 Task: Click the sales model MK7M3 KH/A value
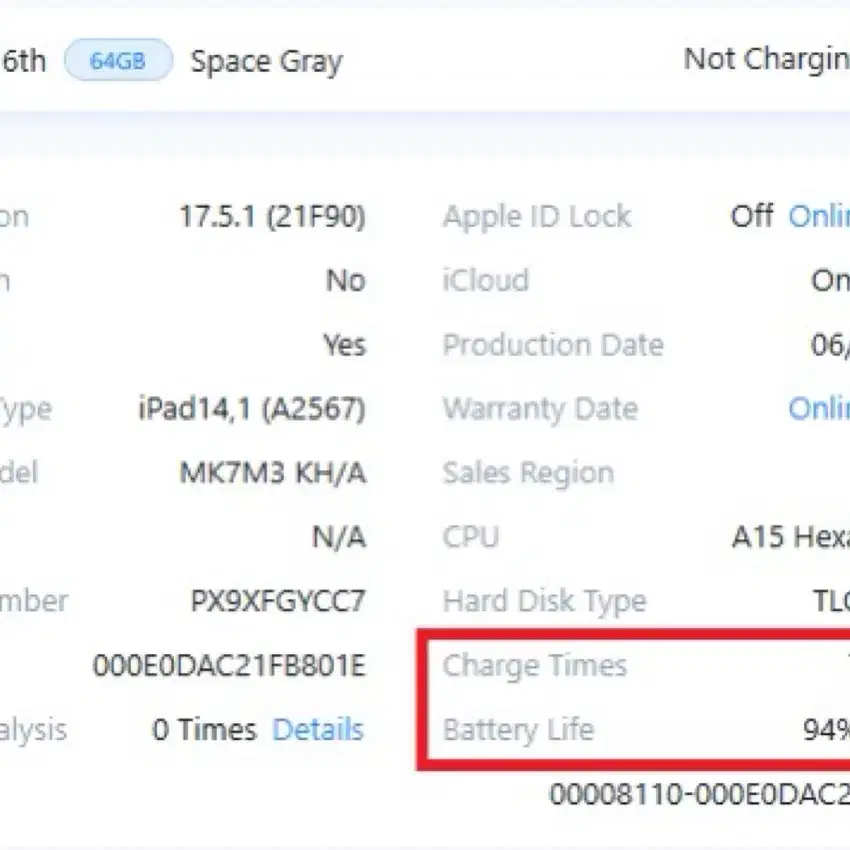click(273, 473)
